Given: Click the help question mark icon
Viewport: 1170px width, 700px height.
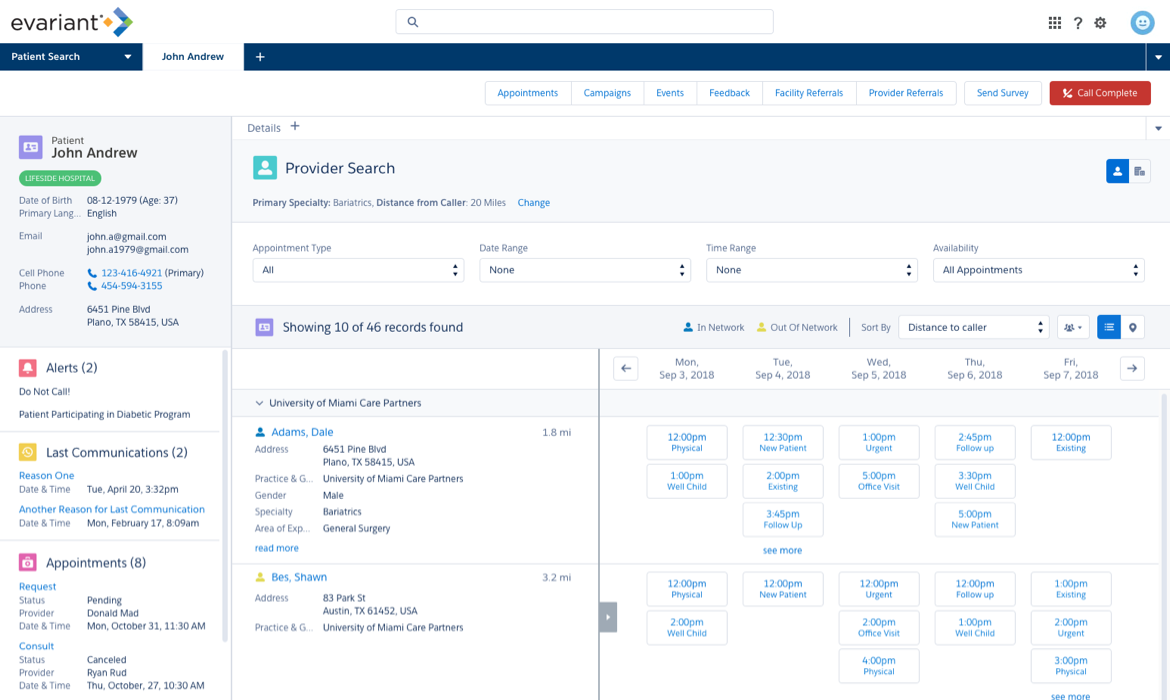Looking at the screenshot, I should coord(1078,23).
